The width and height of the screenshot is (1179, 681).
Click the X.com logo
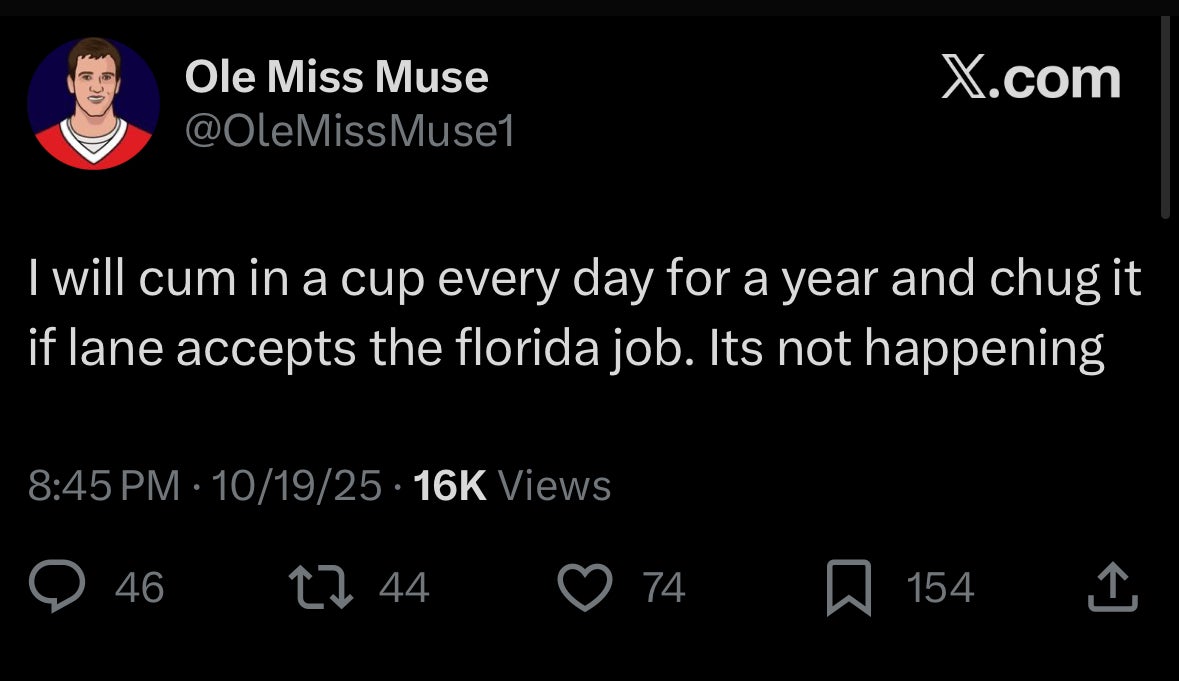pyautogui.click(x=1030, y=79)
